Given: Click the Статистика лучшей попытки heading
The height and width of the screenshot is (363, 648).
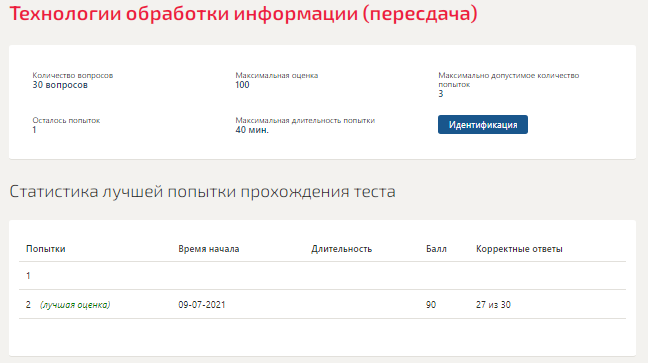Looking at the screenshot, I should point(202,192).
